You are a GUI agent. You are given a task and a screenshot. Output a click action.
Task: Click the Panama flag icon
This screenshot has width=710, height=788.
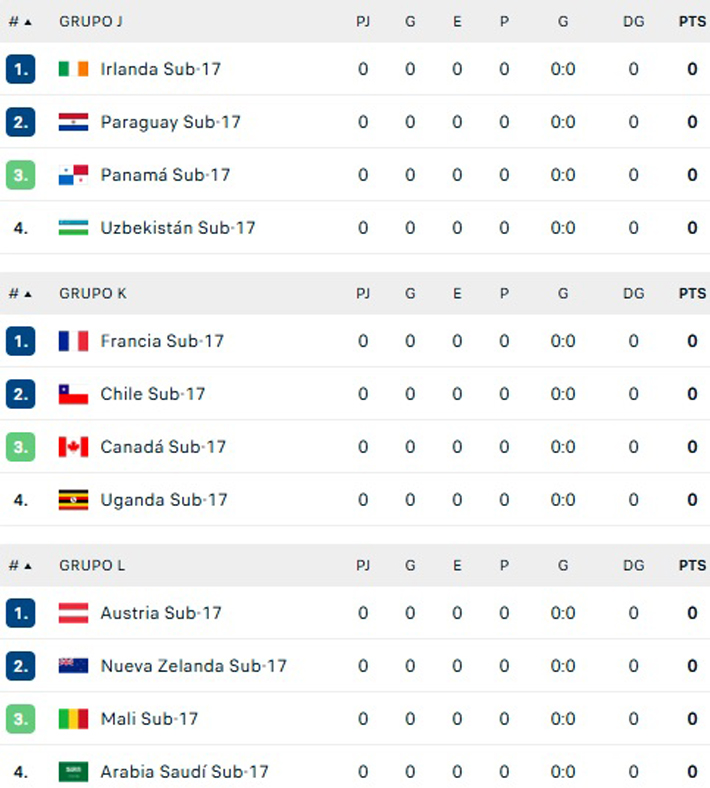[73, 175]
